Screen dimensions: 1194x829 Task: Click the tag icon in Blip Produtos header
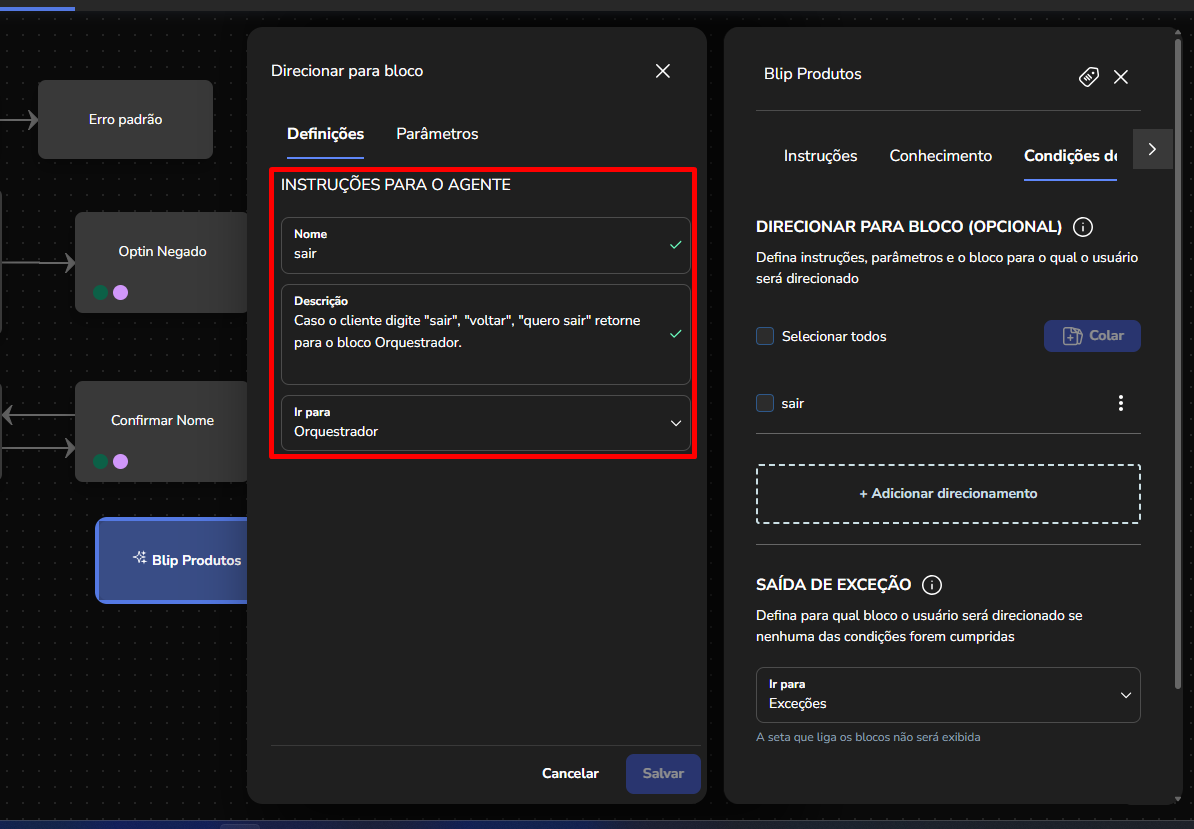tap(1089, 77)
